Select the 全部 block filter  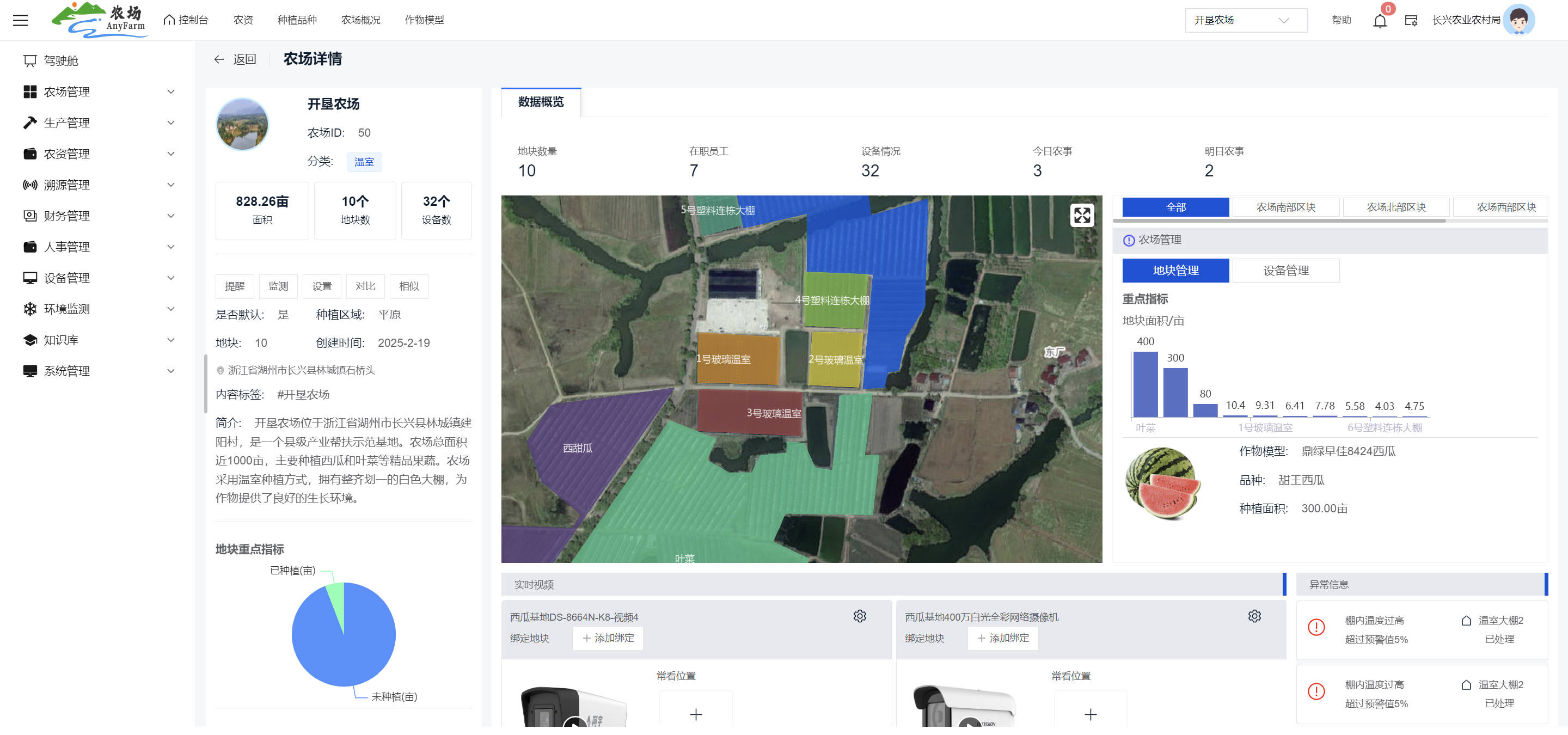pyautogui.click(x=1175, y=207)
